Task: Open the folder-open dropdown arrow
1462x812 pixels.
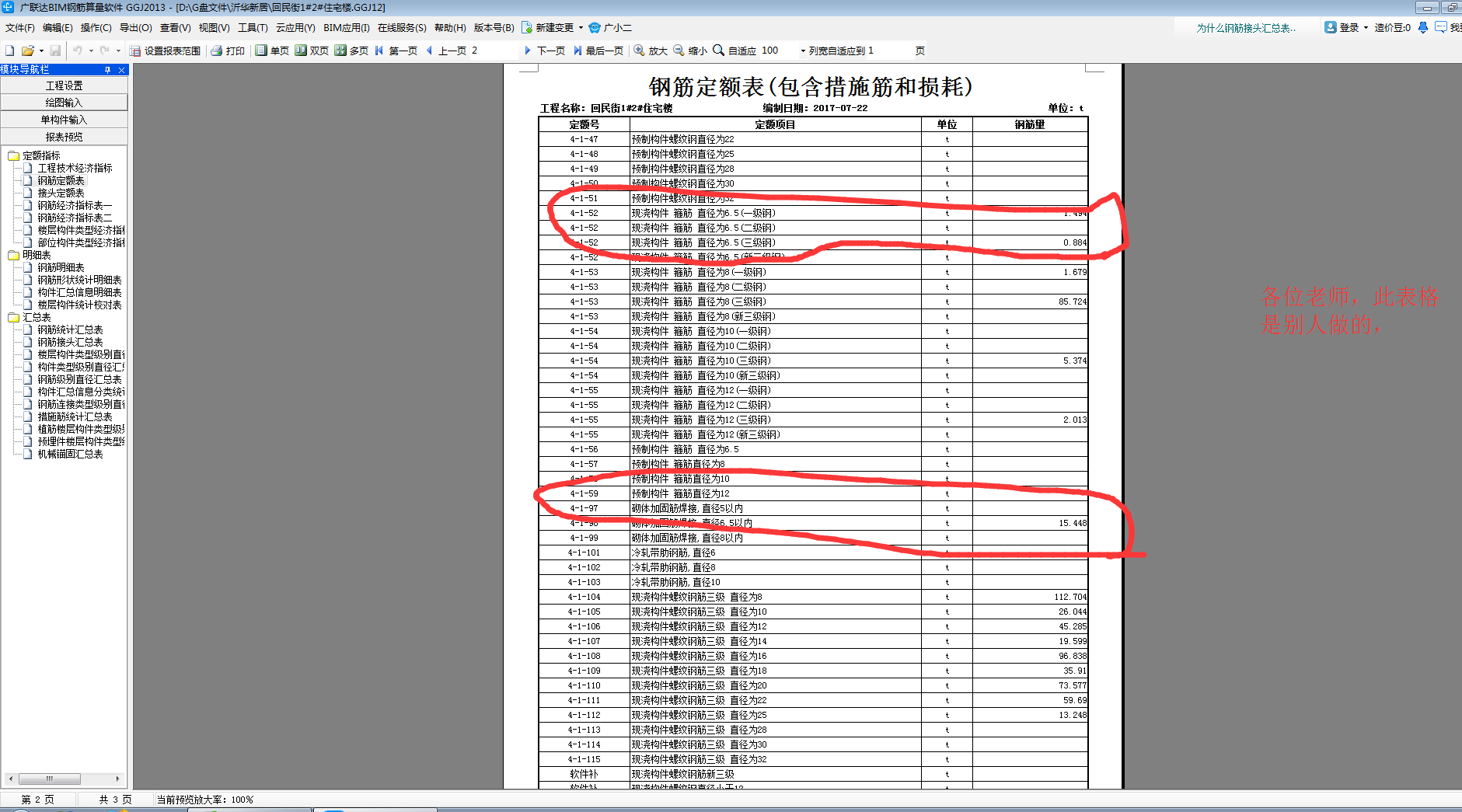Action: (41, 51)
